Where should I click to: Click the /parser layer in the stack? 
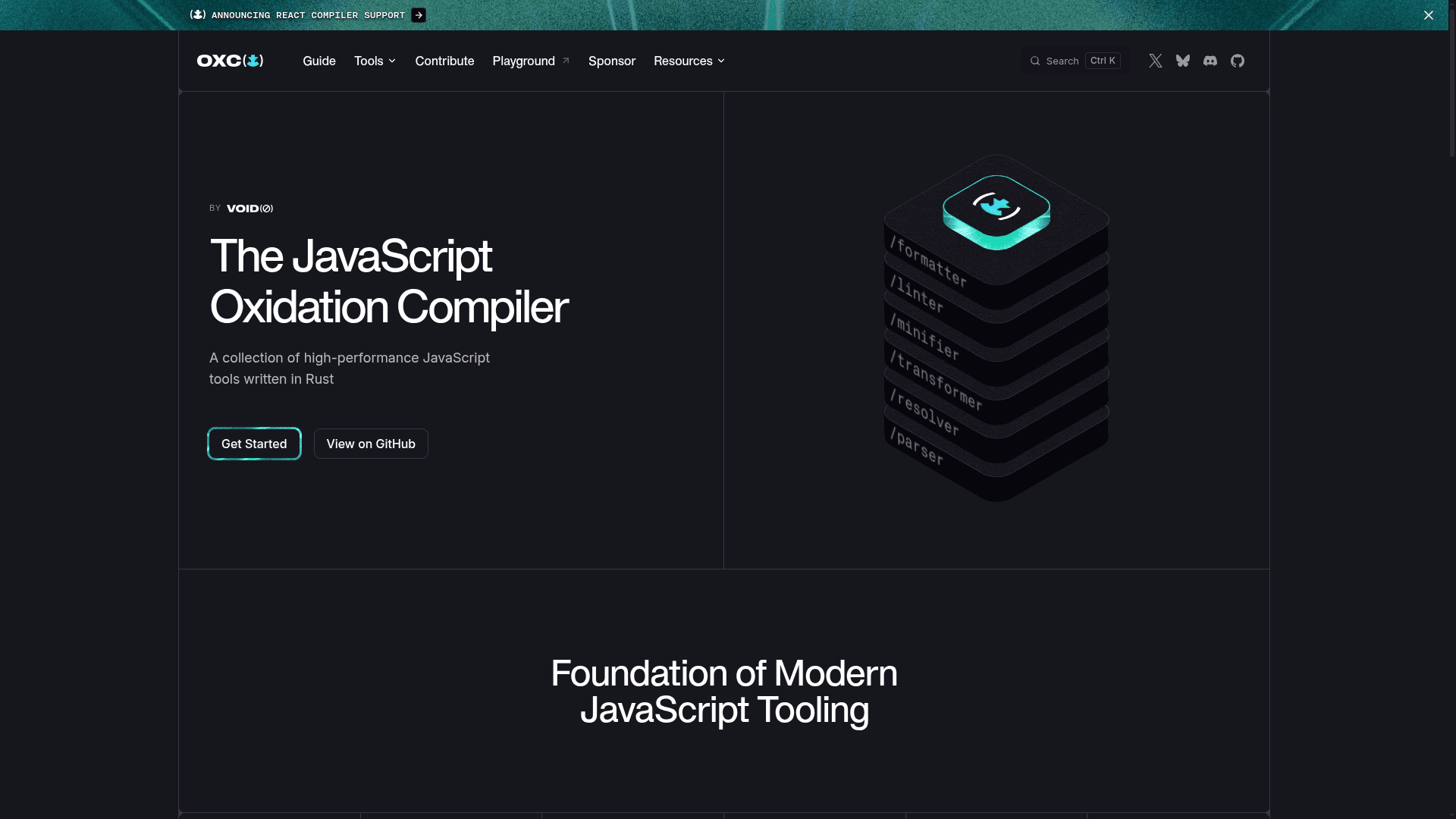coord(917,447)
